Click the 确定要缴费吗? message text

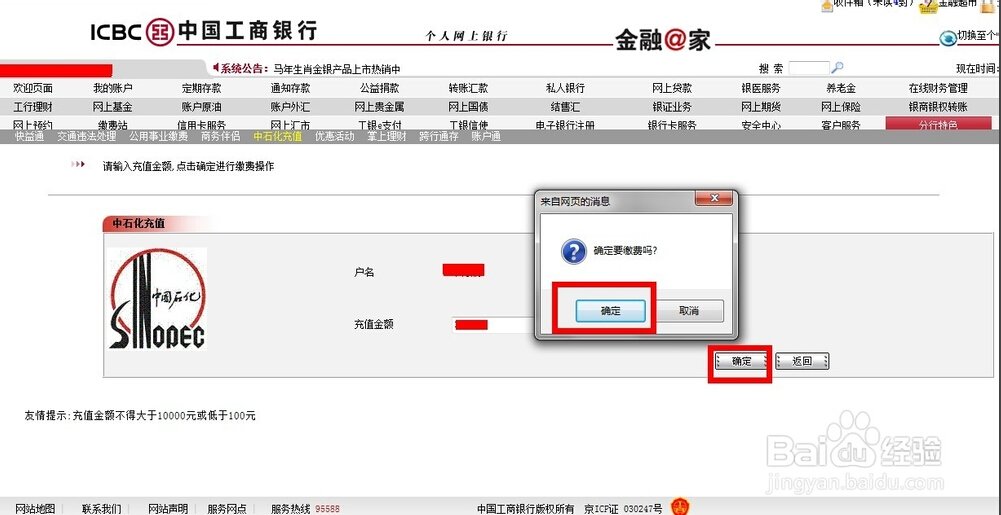626,251
